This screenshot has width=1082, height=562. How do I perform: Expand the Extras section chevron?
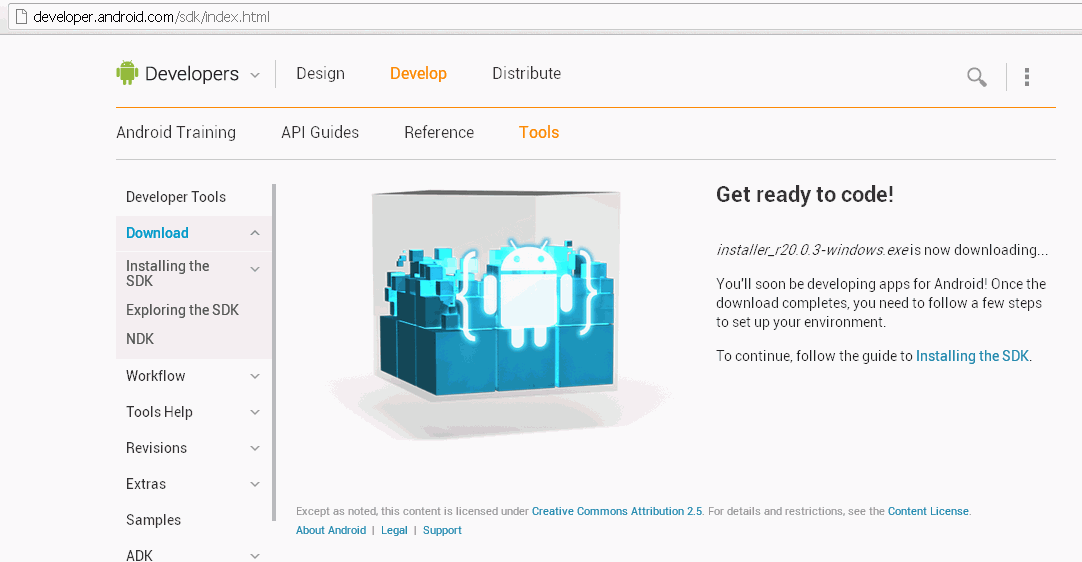[255, 484]
